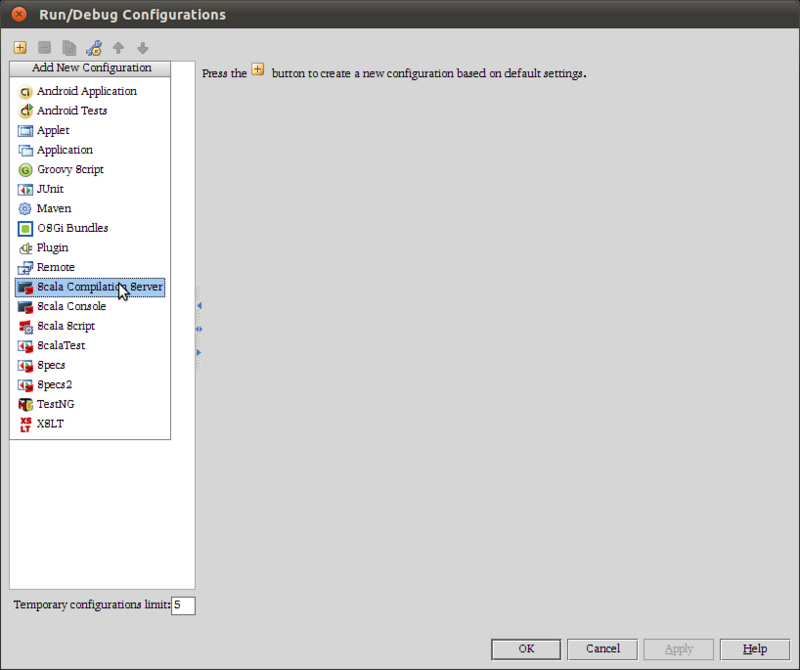Screen dimensions: 800x670
Task: Pick ScalaTest from the list
Action: (x=90, y=345)
